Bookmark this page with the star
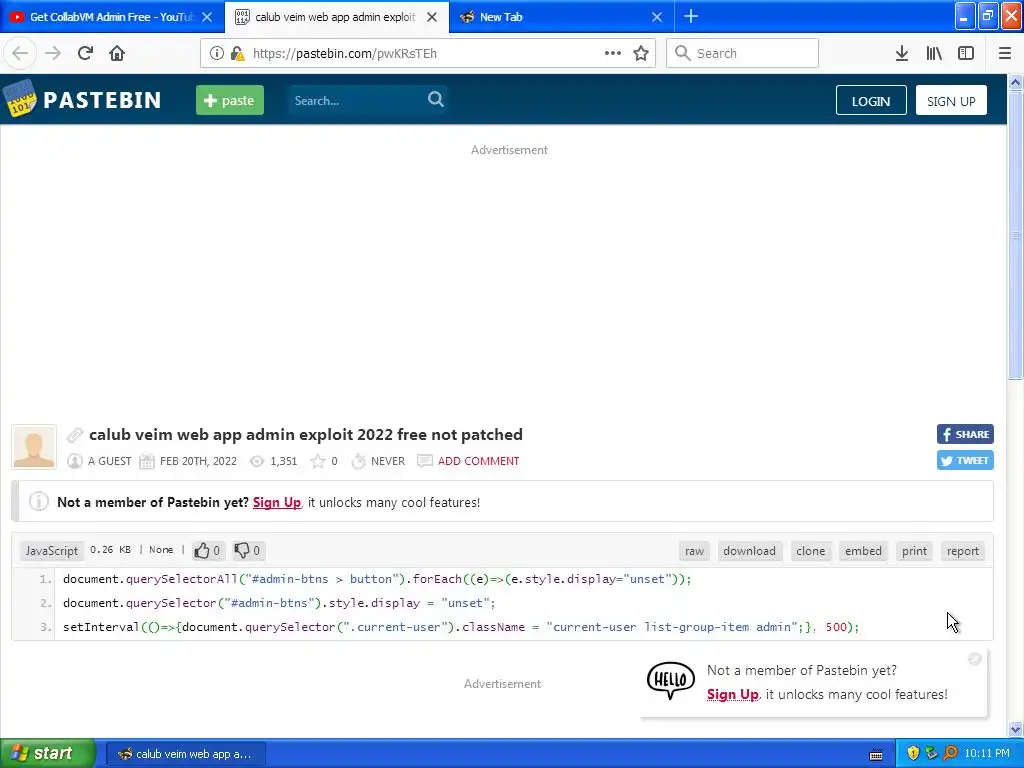 click(x=641, y=54)
